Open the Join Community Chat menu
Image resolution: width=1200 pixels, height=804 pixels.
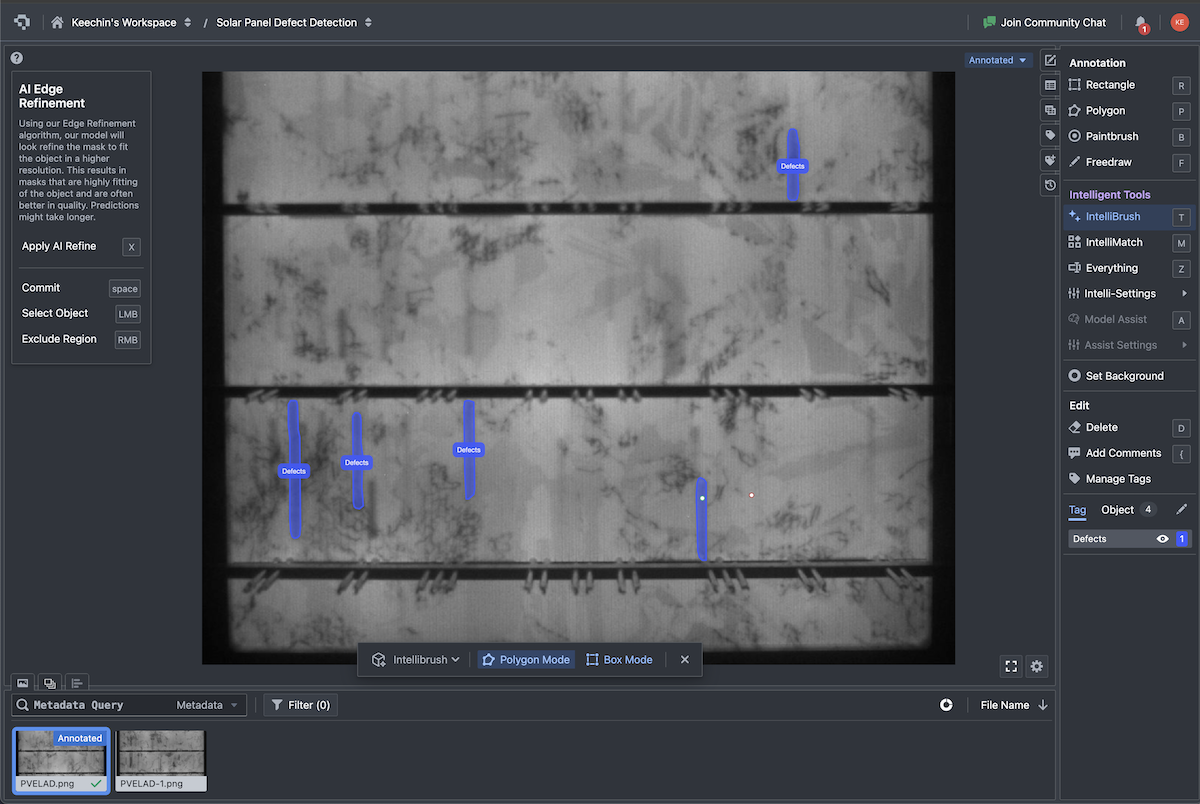coord(1044,21)
